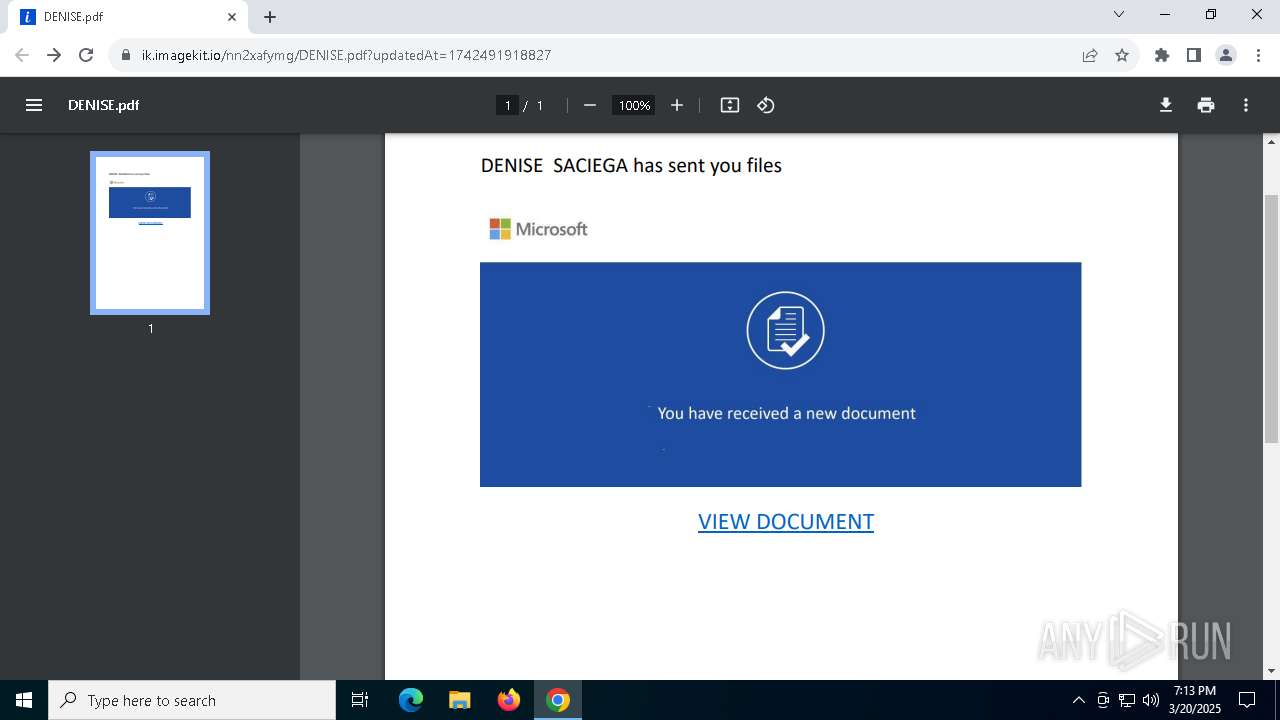
Task: Rotate the document counterclockwise
Action: 766,105
